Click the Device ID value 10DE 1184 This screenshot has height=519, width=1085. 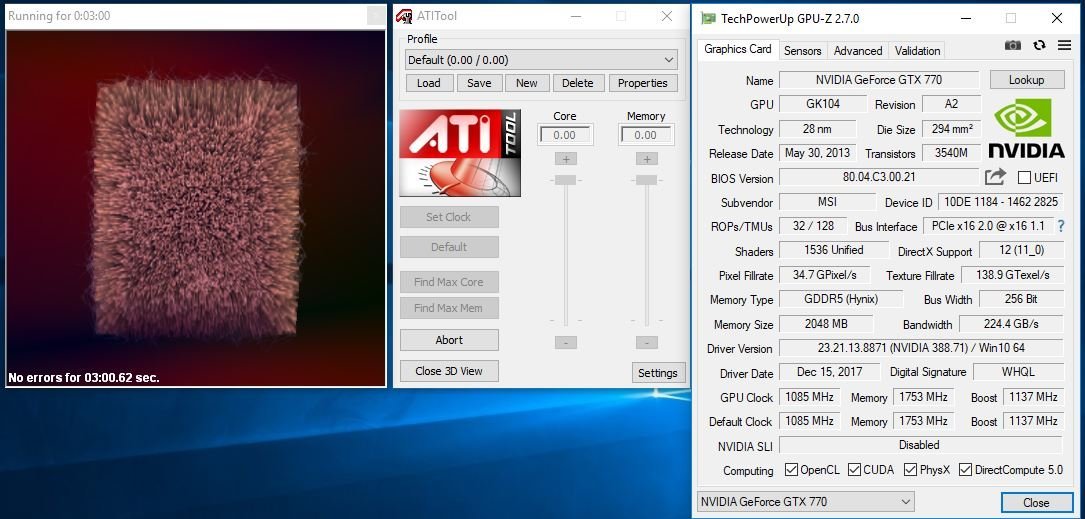[1001, 202]
